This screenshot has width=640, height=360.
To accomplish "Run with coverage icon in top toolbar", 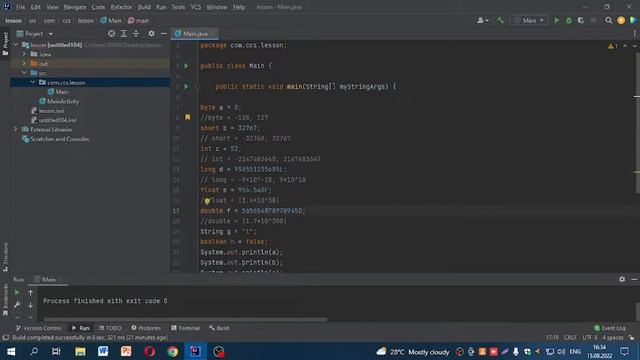I will click(580, 20).
